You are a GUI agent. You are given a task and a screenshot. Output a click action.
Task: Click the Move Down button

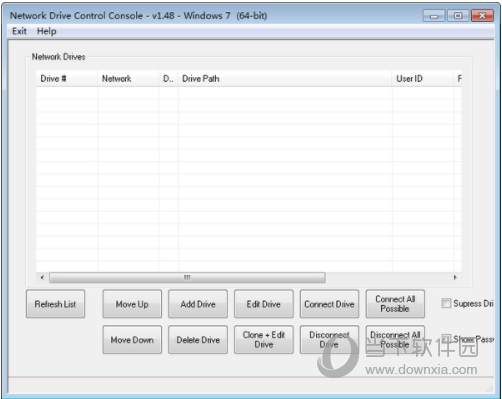[132, 340]
